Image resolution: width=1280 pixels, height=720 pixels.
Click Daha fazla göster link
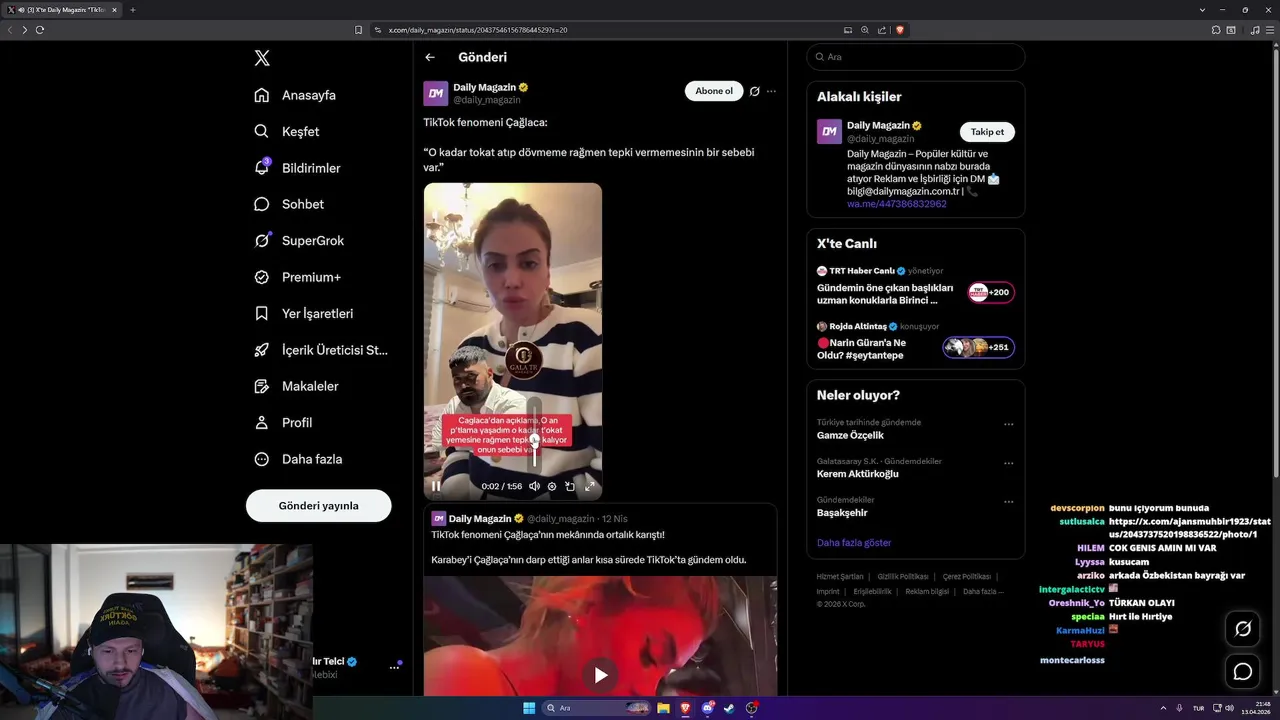[x=854, y=543]
